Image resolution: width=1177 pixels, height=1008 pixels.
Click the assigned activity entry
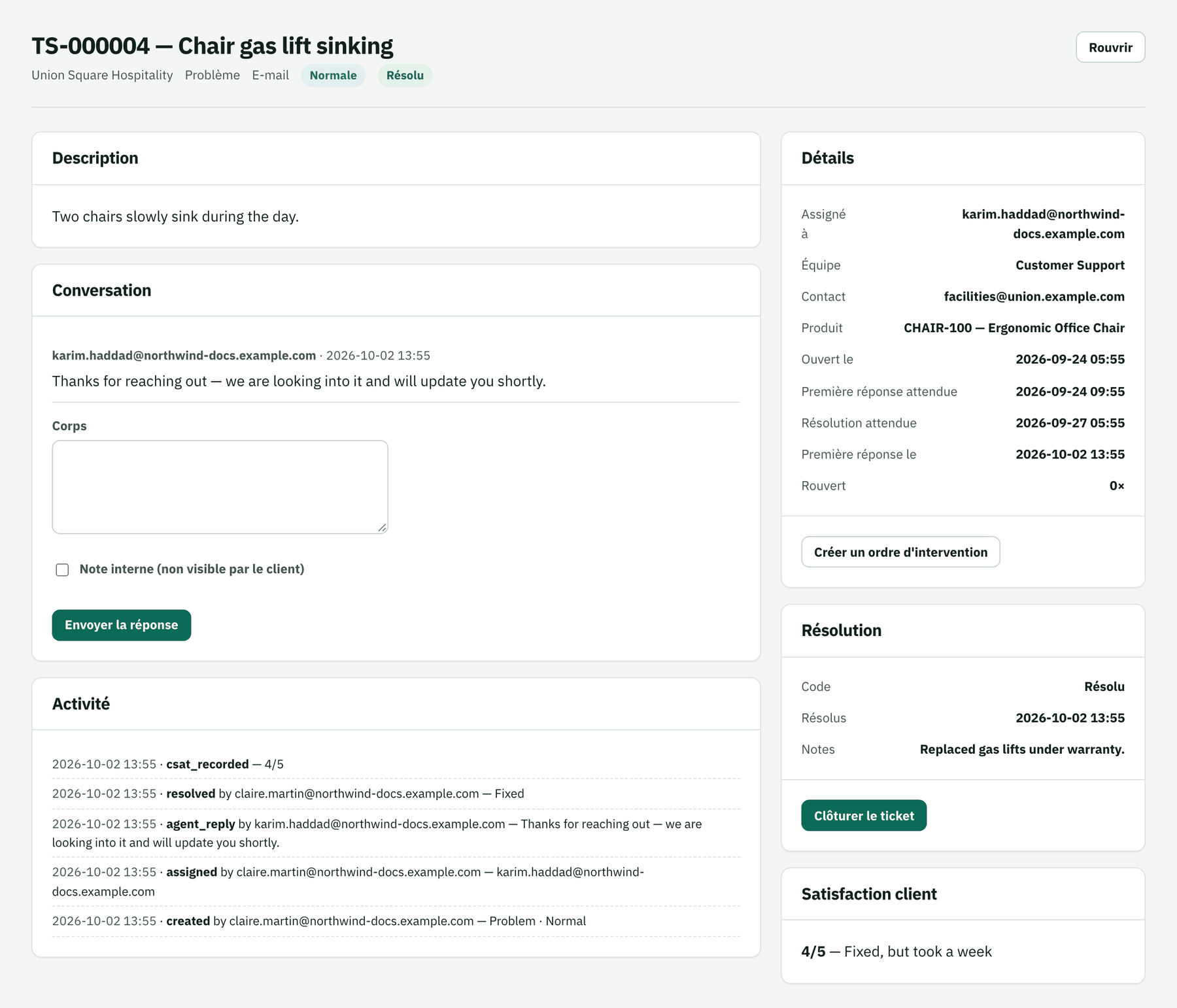(396, 881)
